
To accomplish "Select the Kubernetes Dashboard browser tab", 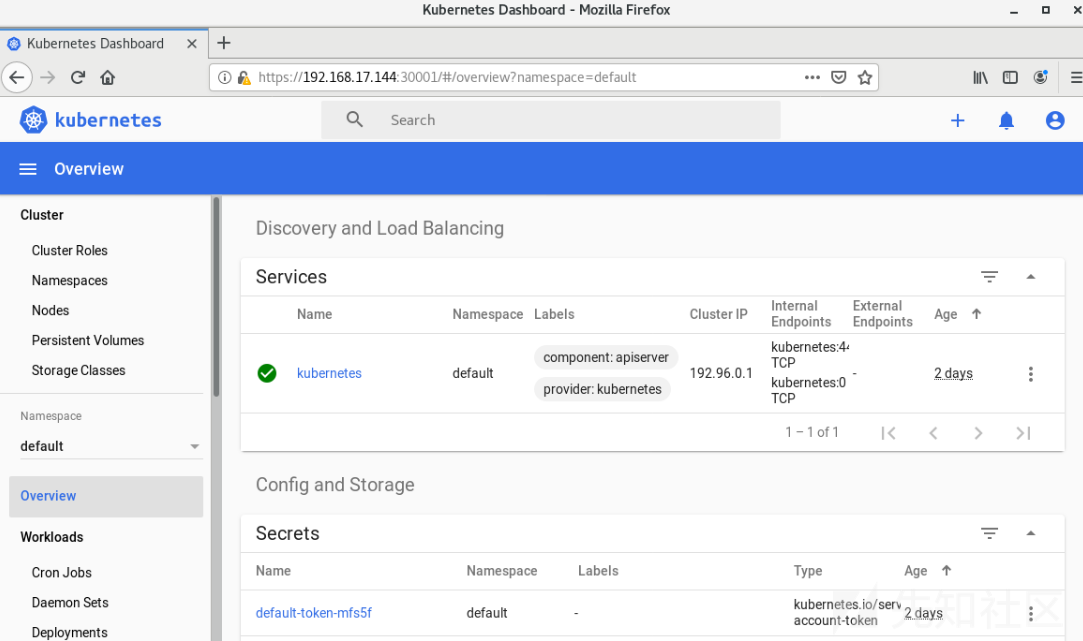I will [x=104, y=44].
